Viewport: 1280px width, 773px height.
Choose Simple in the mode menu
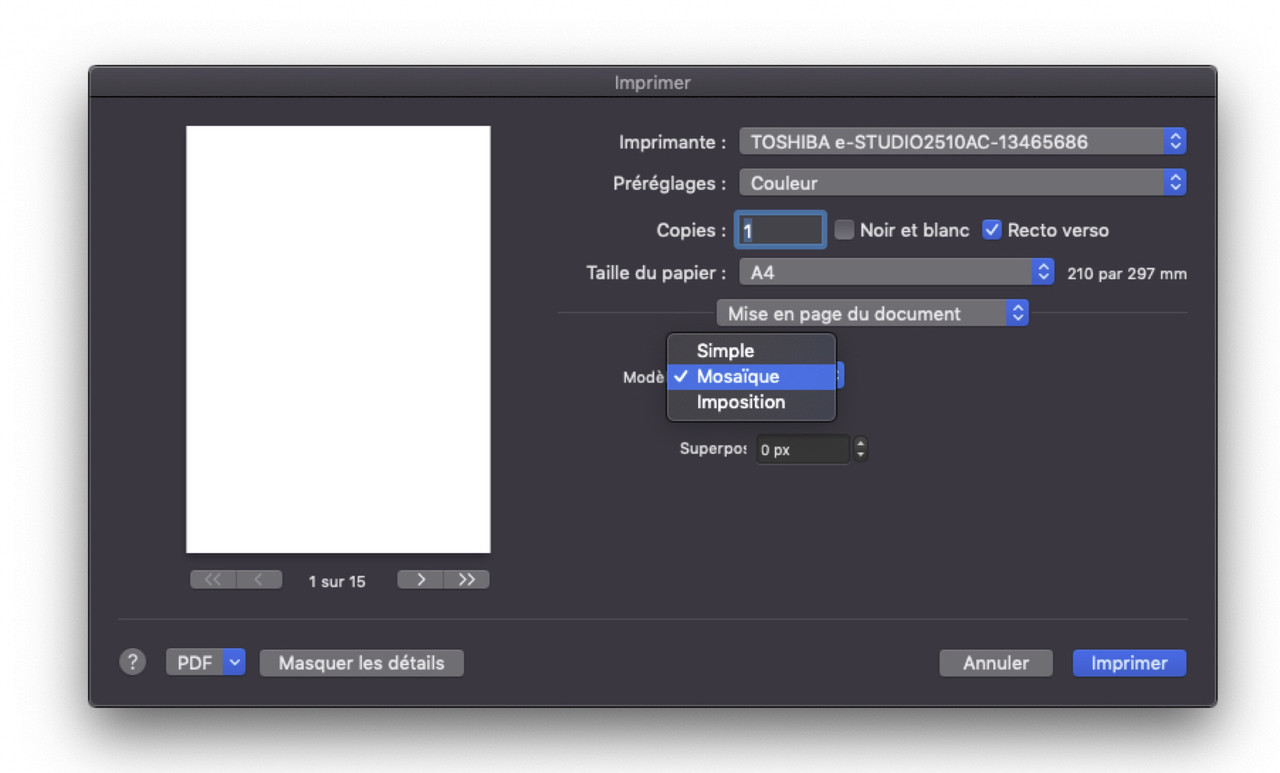coord(751,351)
